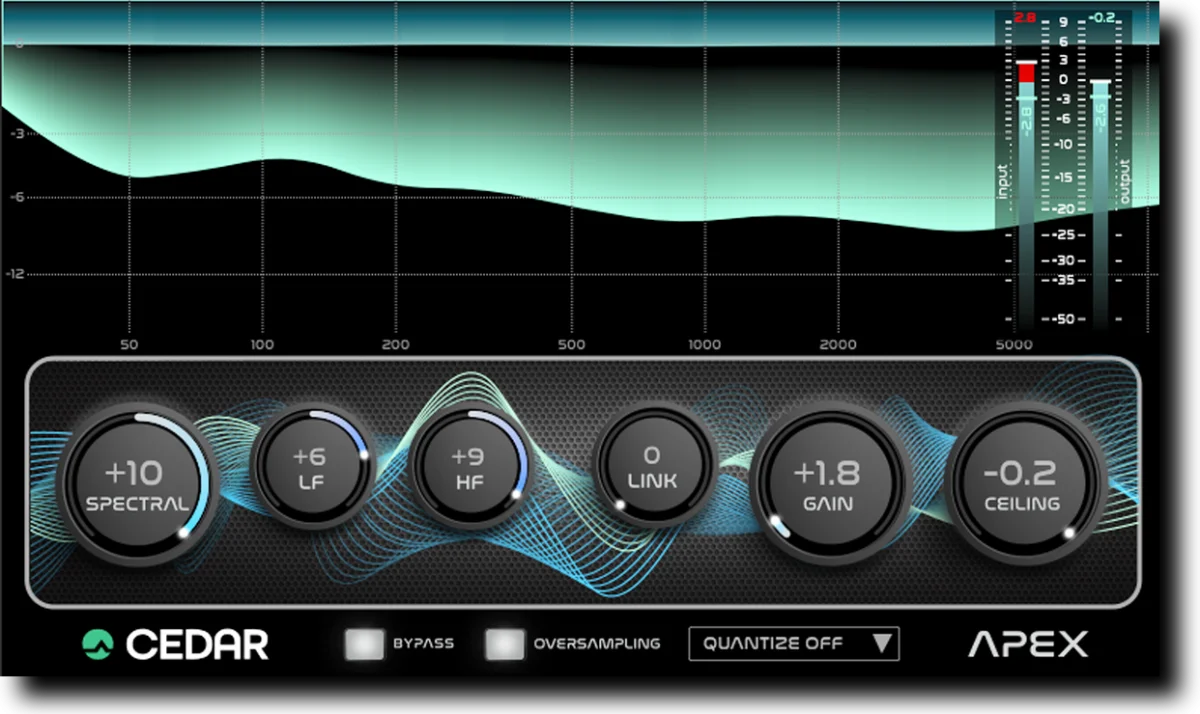The height and width of the screenshot is (714, 1200).
Task: Open the Quantize Off dropdown
Action: click(x=793, y=643)
